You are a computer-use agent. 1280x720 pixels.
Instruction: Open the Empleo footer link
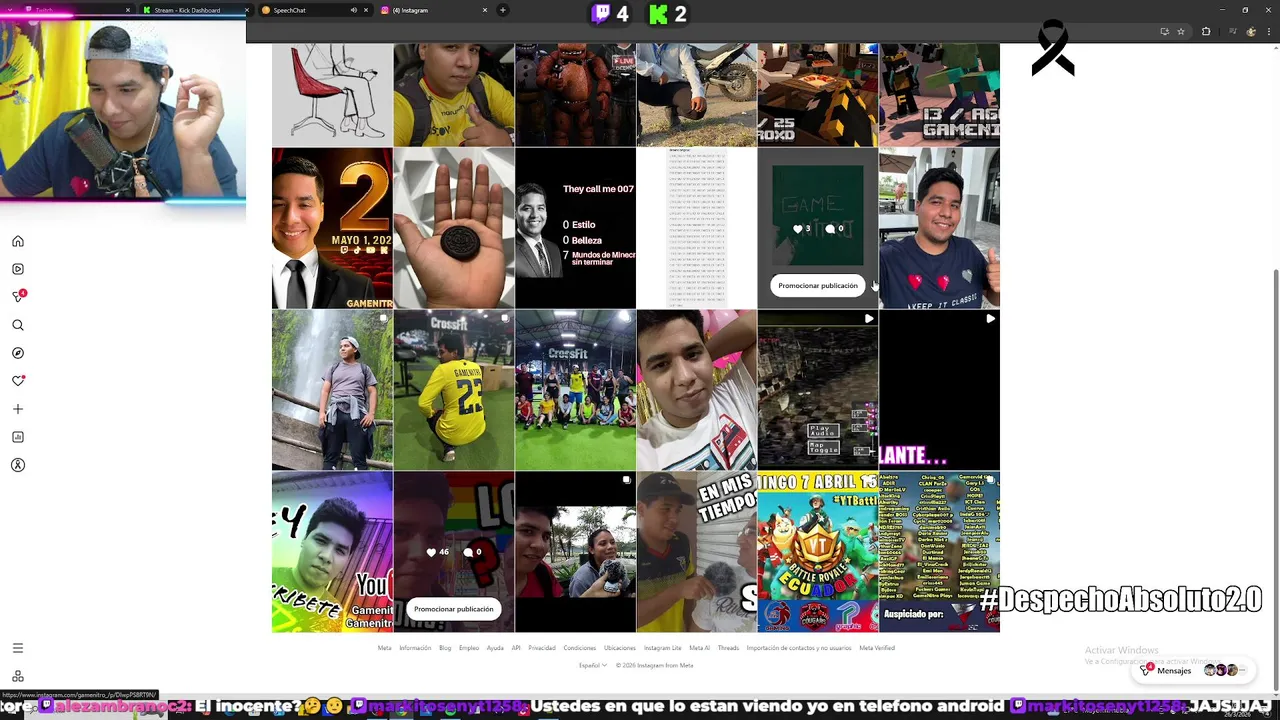469,648
